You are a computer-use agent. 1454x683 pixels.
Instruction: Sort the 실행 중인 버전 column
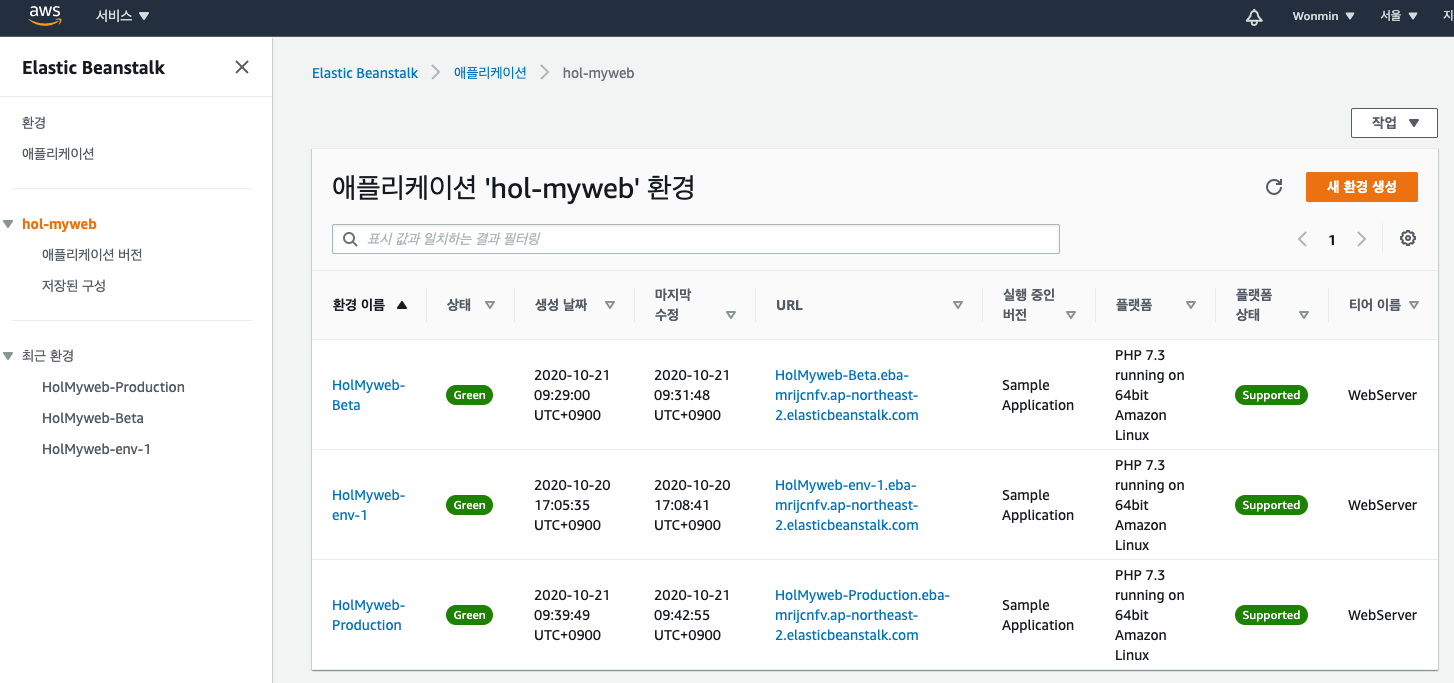pyautogui.click(x=1071, y=315)
